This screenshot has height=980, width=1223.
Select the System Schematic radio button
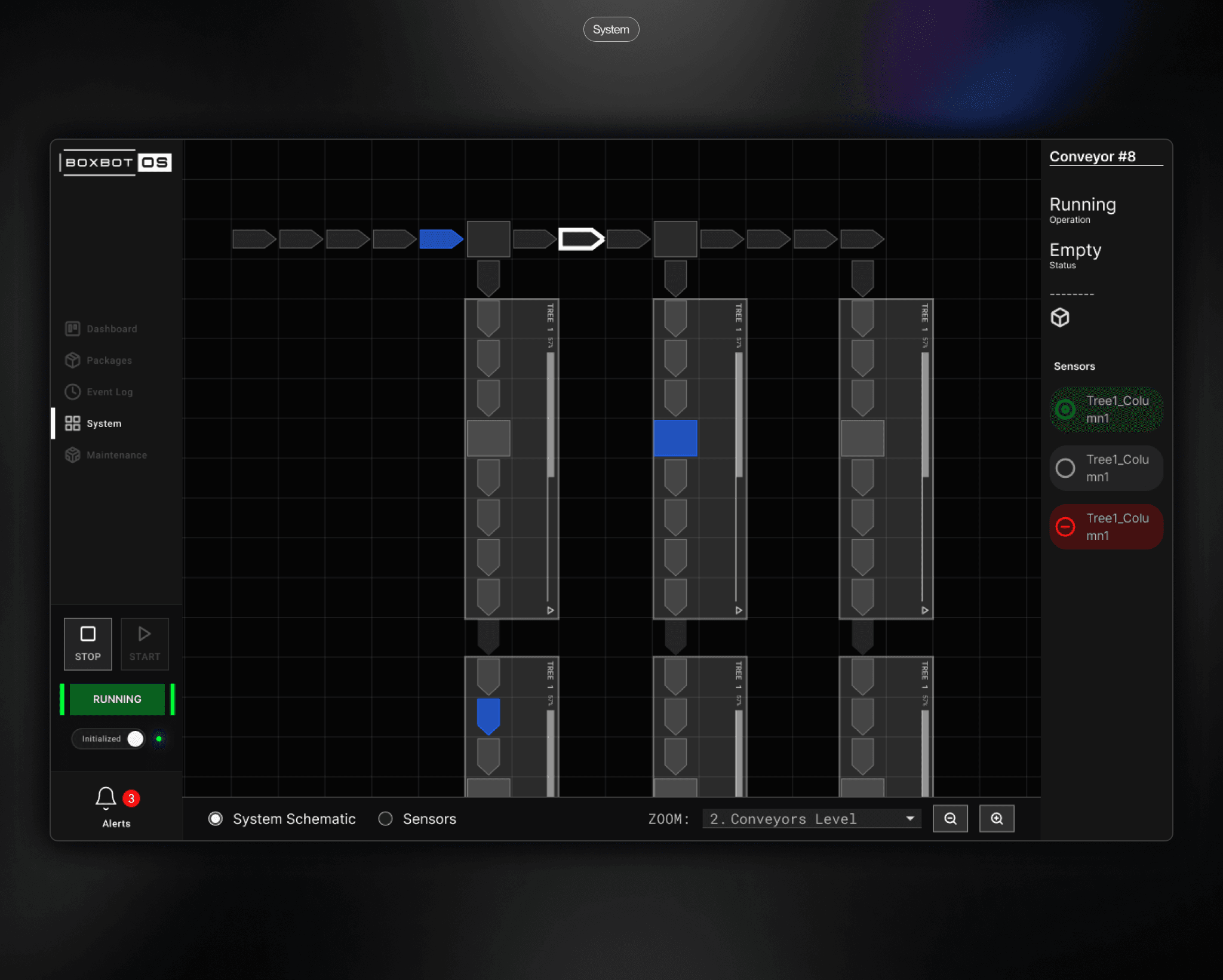click(x=216, y=819)
